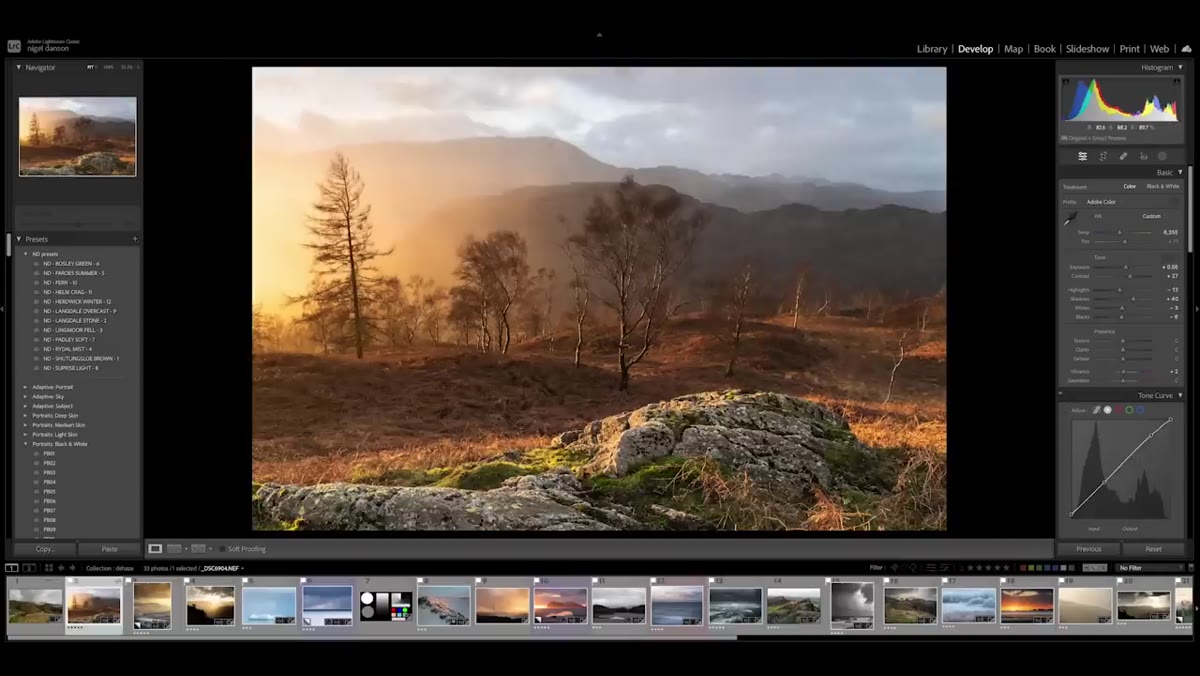This screenshot has width=1200, height=676.
Task: Collapse the Navigator panel
Action: coord(18,67)
